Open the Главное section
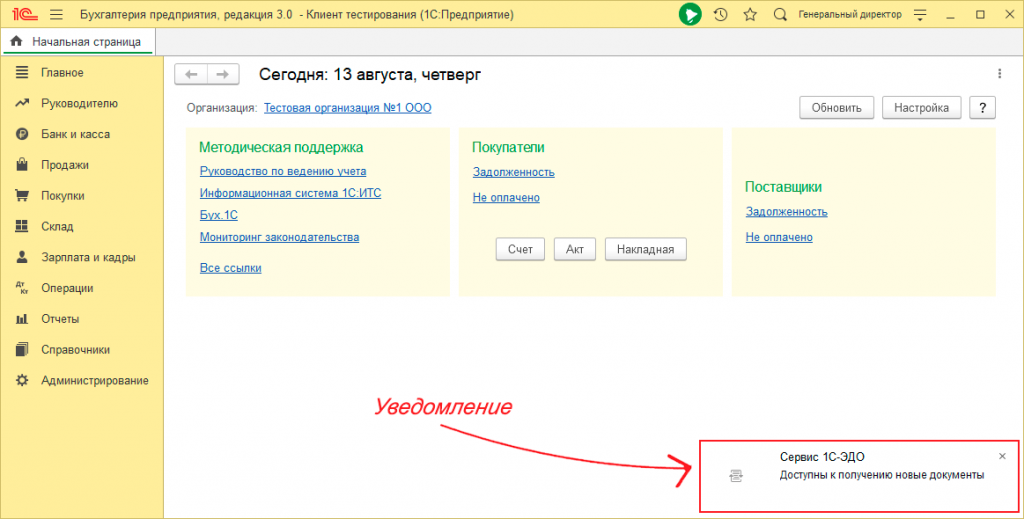Screen dimensions: 1024x519 [62, 72]
